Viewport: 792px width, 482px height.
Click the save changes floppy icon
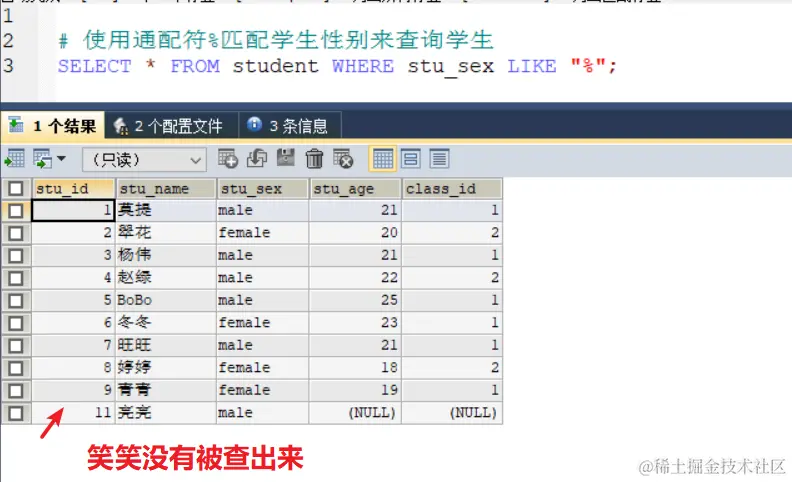(x=285, y=158)
